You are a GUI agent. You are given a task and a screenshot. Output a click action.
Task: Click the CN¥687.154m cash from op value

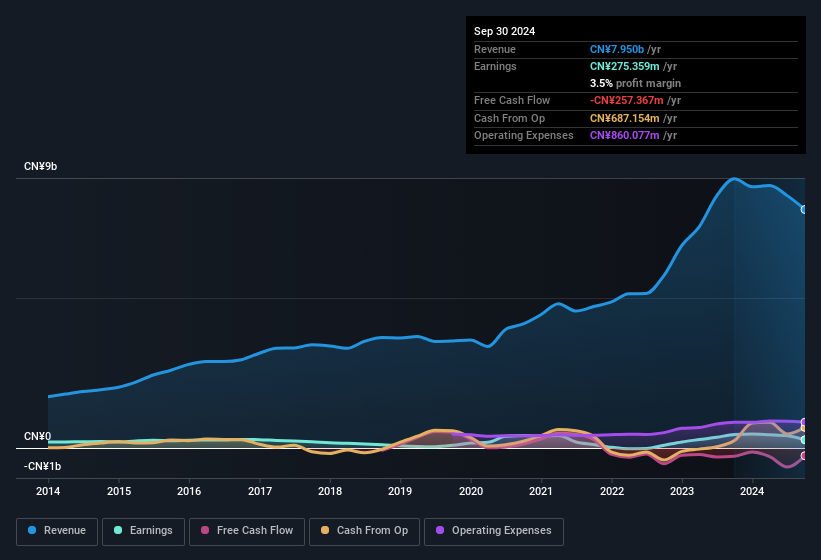point(624,118)
